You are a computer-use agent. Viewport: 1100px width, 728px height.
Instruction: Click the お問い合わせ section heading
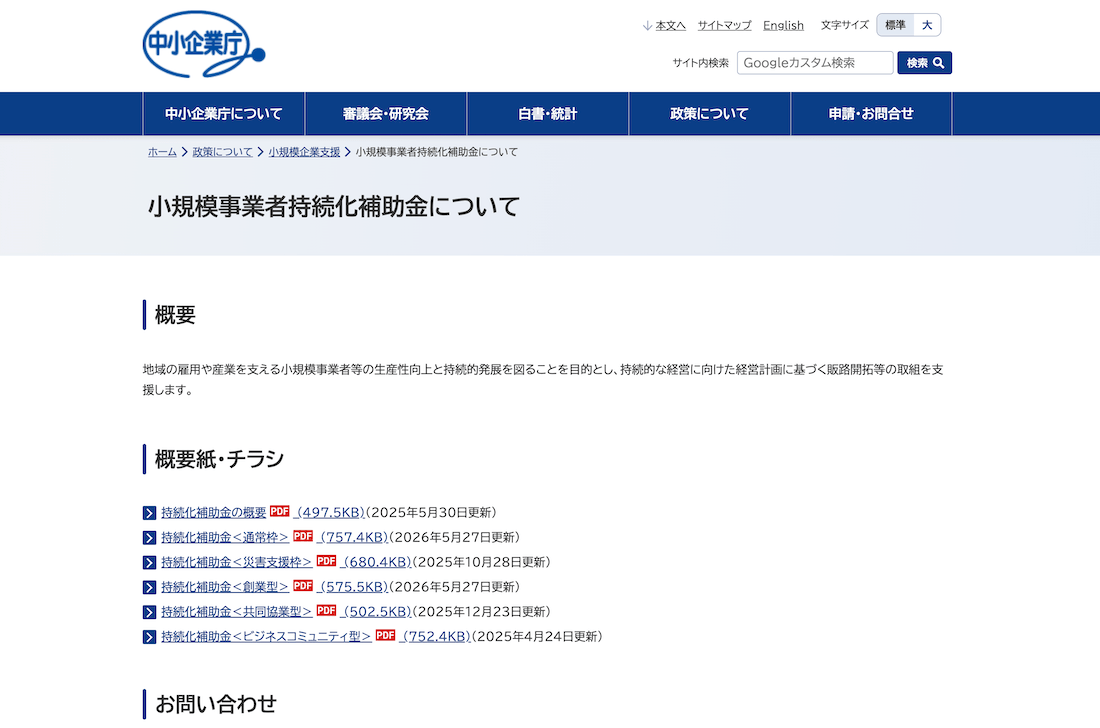pyautogui.click(x=216, y=704)
